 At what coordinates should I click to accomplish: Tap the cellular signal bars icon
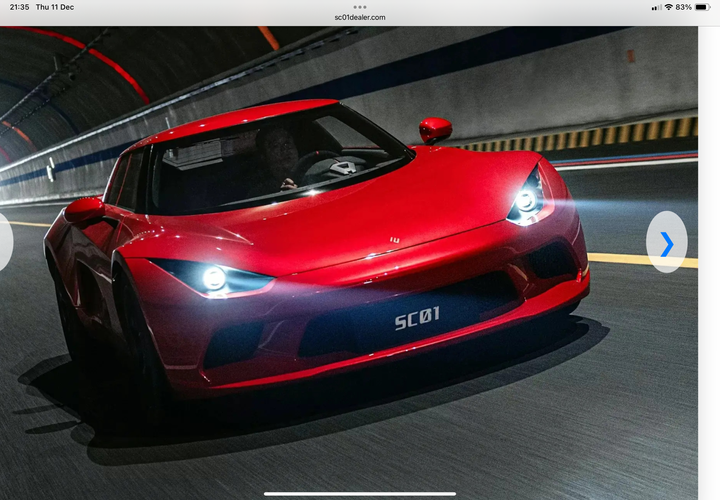(x=656, y=7)
